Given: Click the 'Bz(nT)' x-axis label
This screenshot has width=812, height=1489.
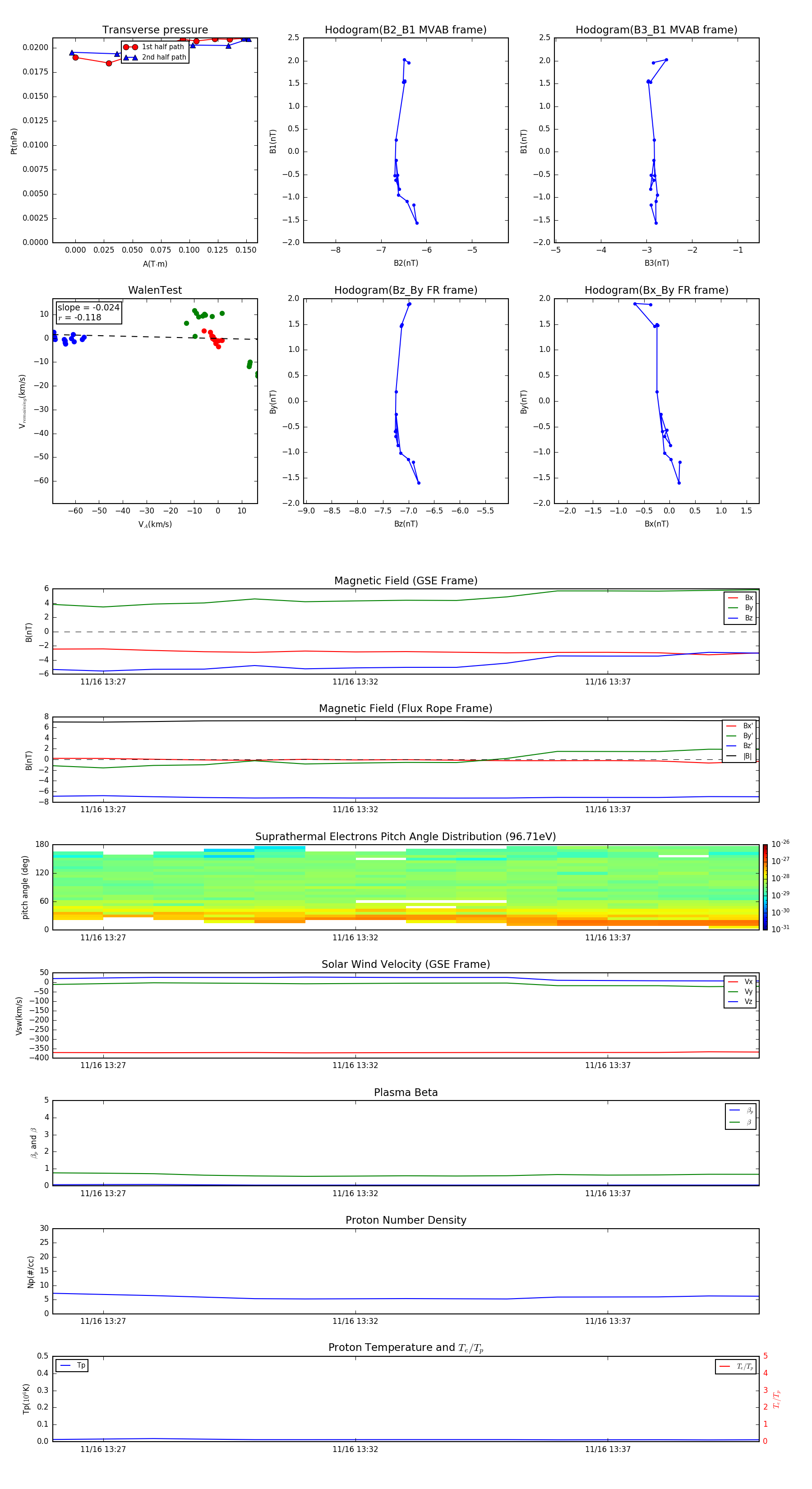Looking at the screenshot, I should click(406, 524).
